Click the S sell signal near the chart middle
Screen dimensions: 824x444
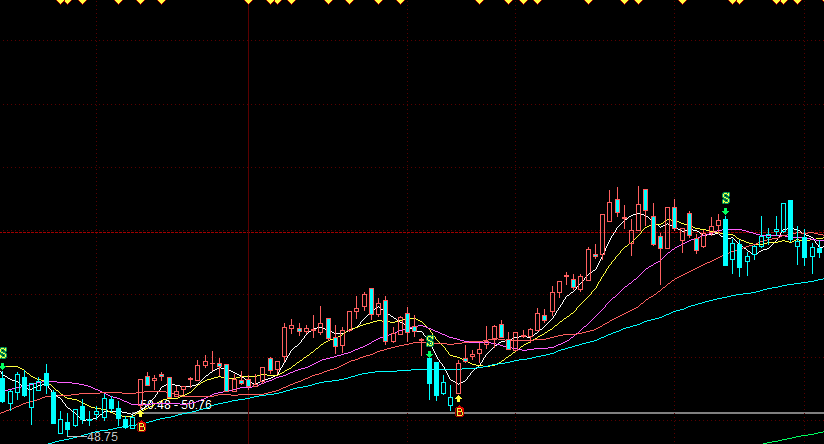(x=430, y=342)
